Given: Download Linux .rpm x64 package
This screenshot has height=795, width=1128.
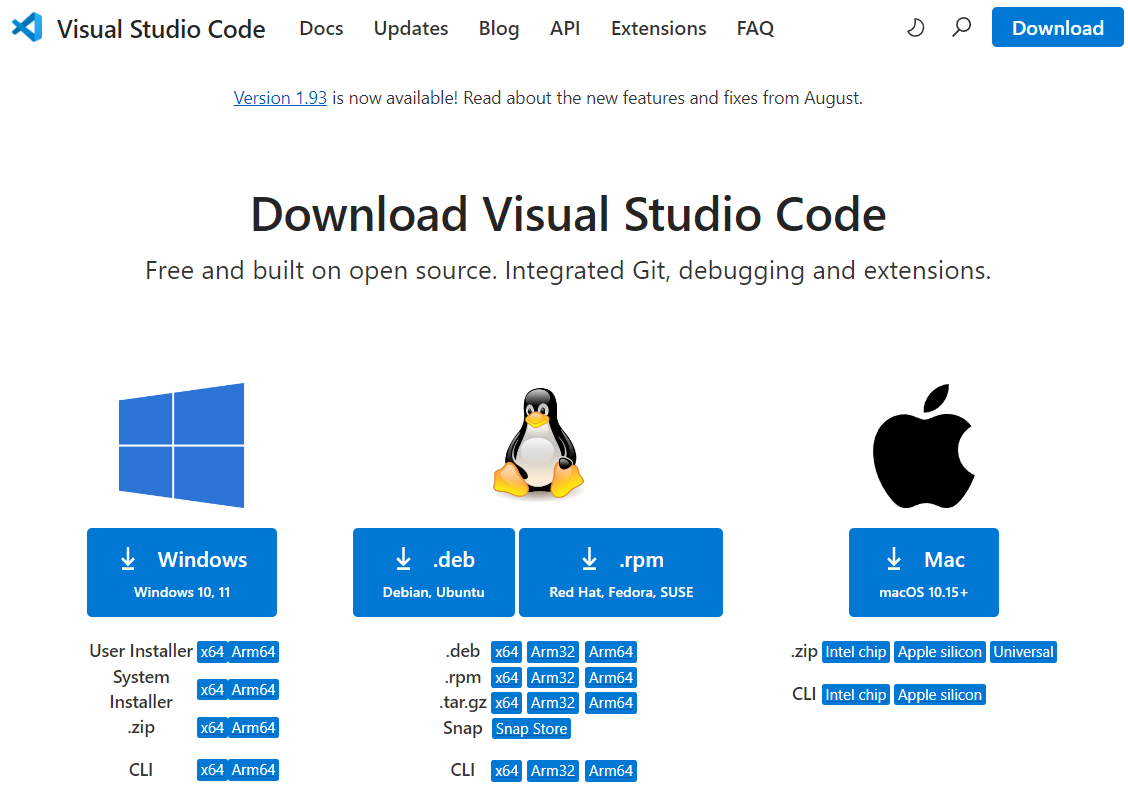Looking at the screenshot, I should (506, 678).
